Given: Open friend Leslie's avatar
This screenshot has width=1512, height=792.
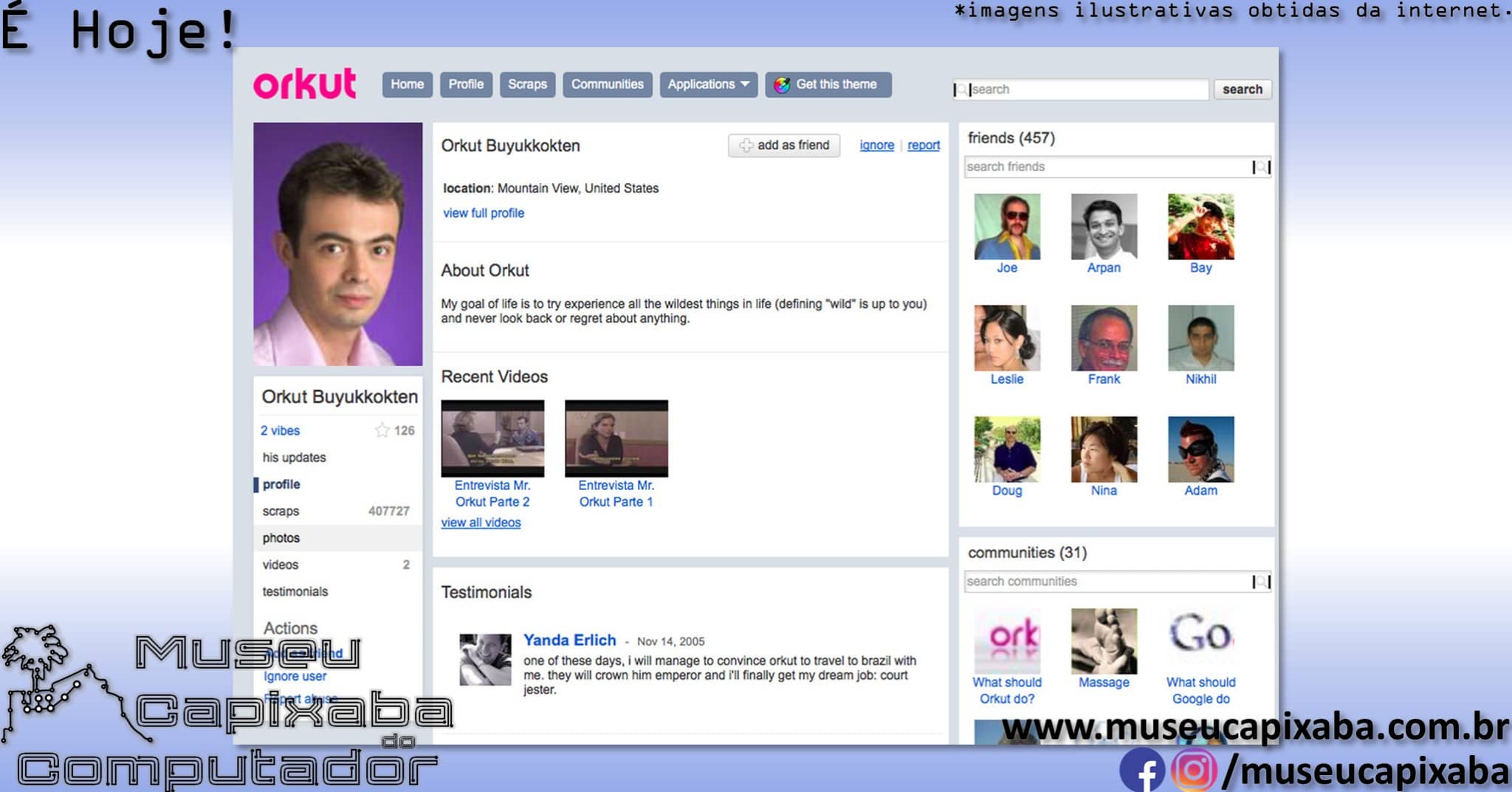Looking at the screenshot, I should 1007,338.
